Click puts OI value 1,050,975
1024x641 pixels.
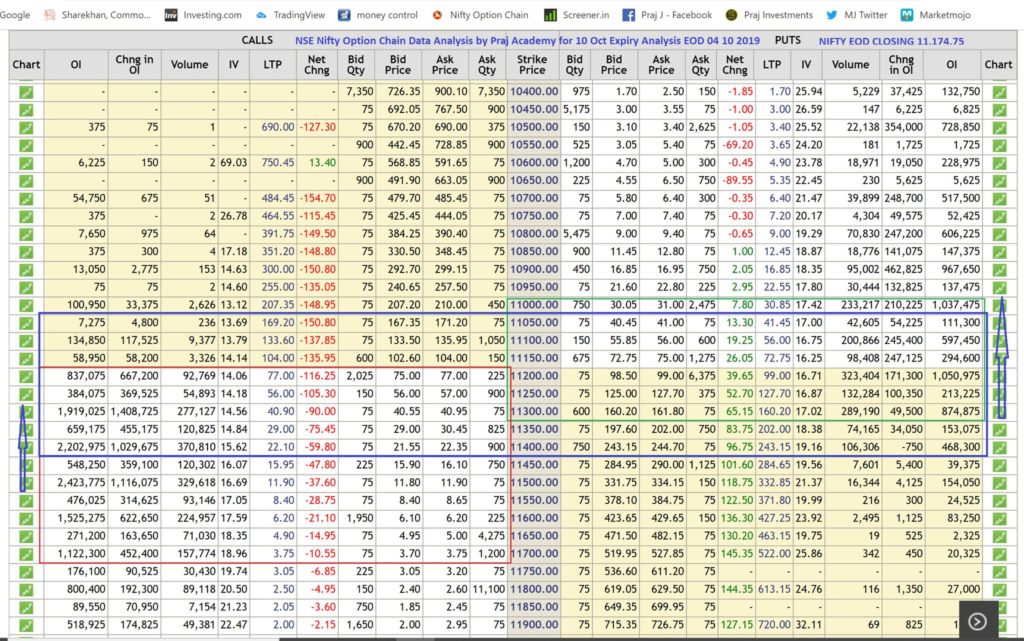[956, 376]
